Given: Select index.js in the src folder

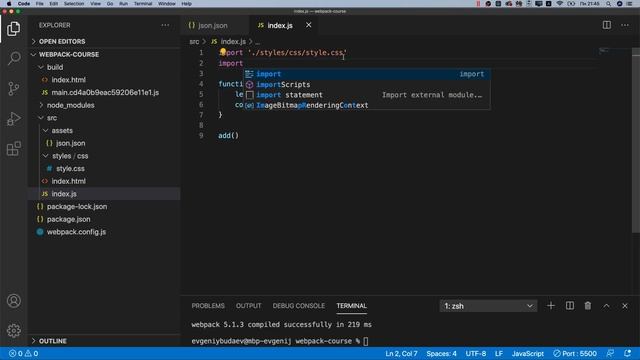Looking at the screenshot, I should [x=104, y=194].
